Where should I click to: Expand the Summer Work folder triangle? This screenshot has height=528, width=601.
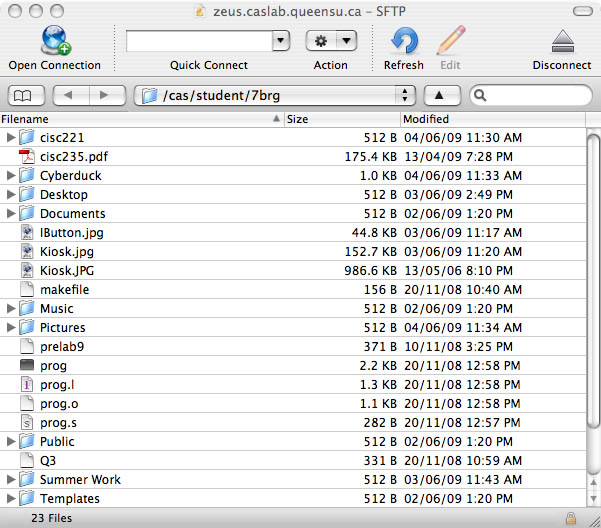pyautogui.click(x=11, y=479)
